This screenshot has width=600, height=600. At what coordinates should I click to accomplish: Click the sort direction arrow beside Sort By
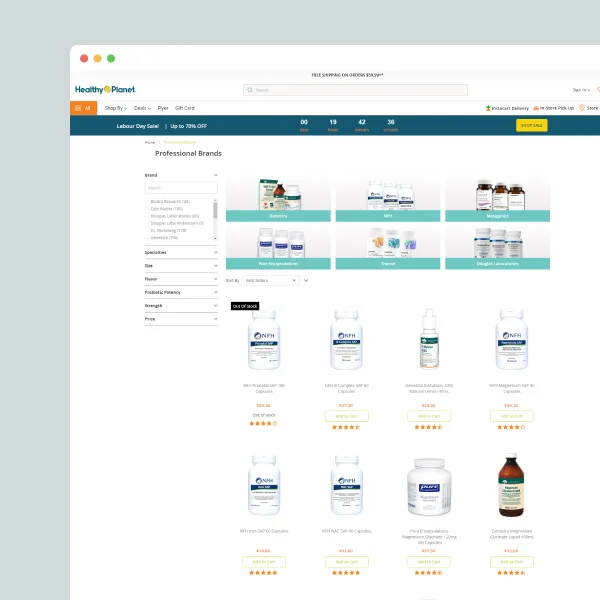click(306, 280)
